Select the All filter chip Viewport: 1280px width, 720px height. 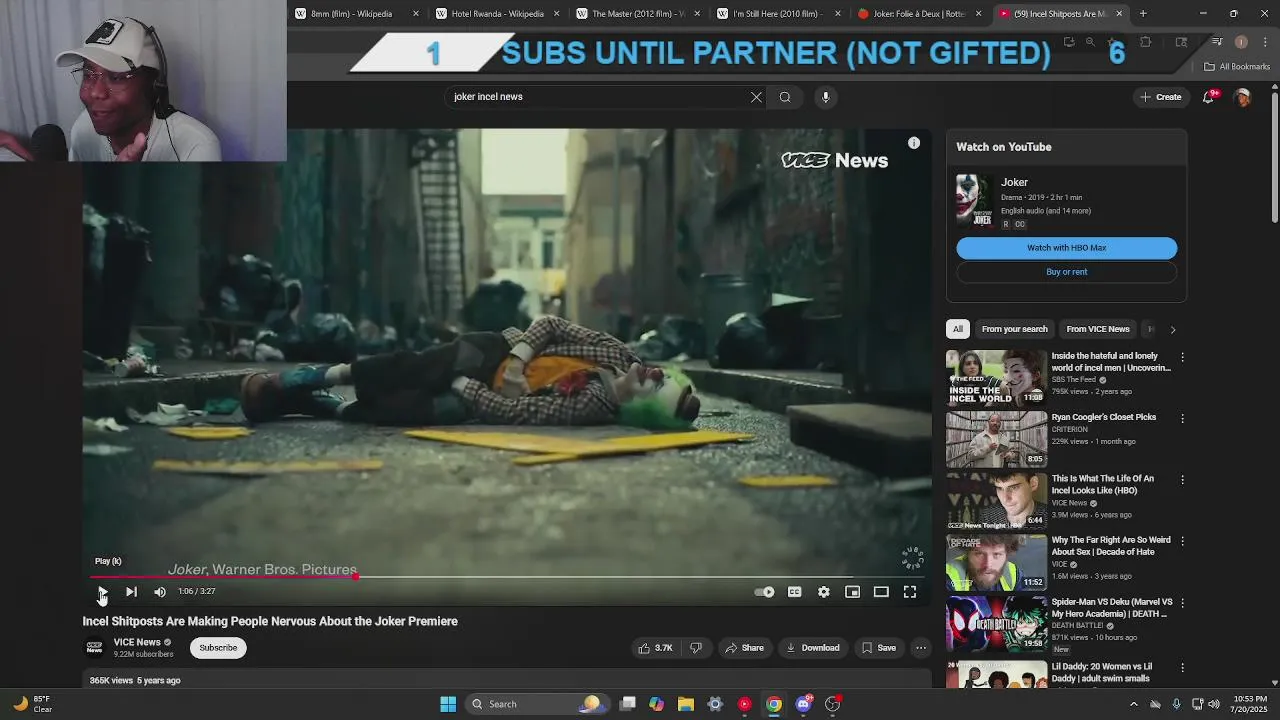click(x=958, y=329)
